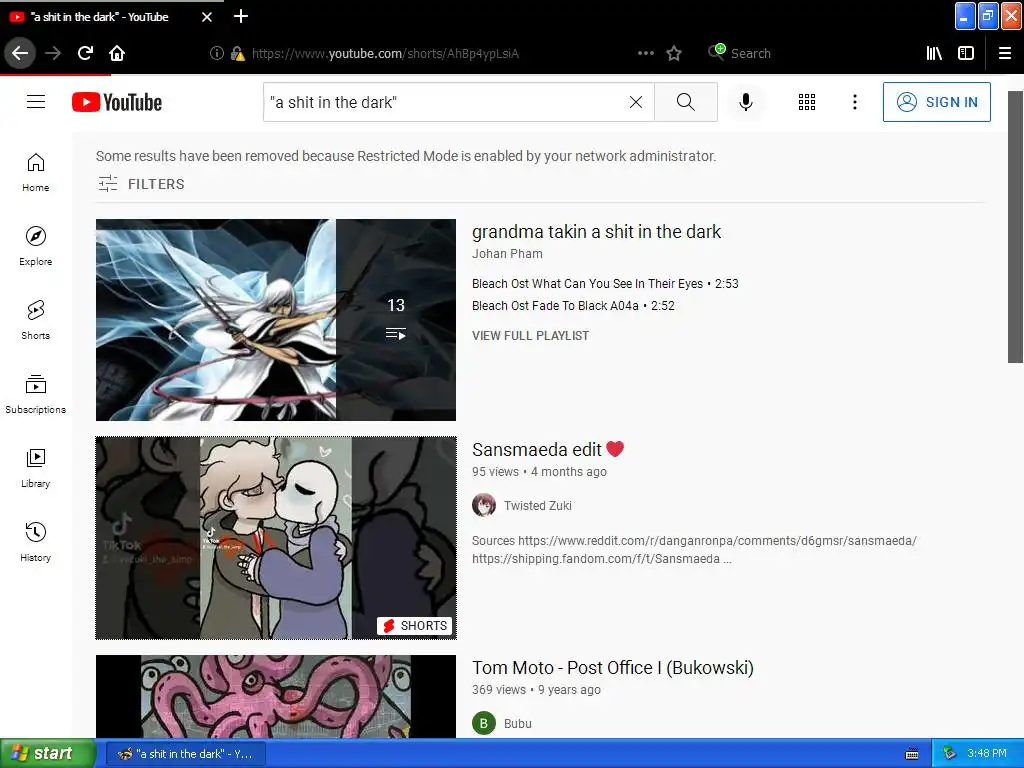Open the YouTube guide hamburger menu

(36, 102)
